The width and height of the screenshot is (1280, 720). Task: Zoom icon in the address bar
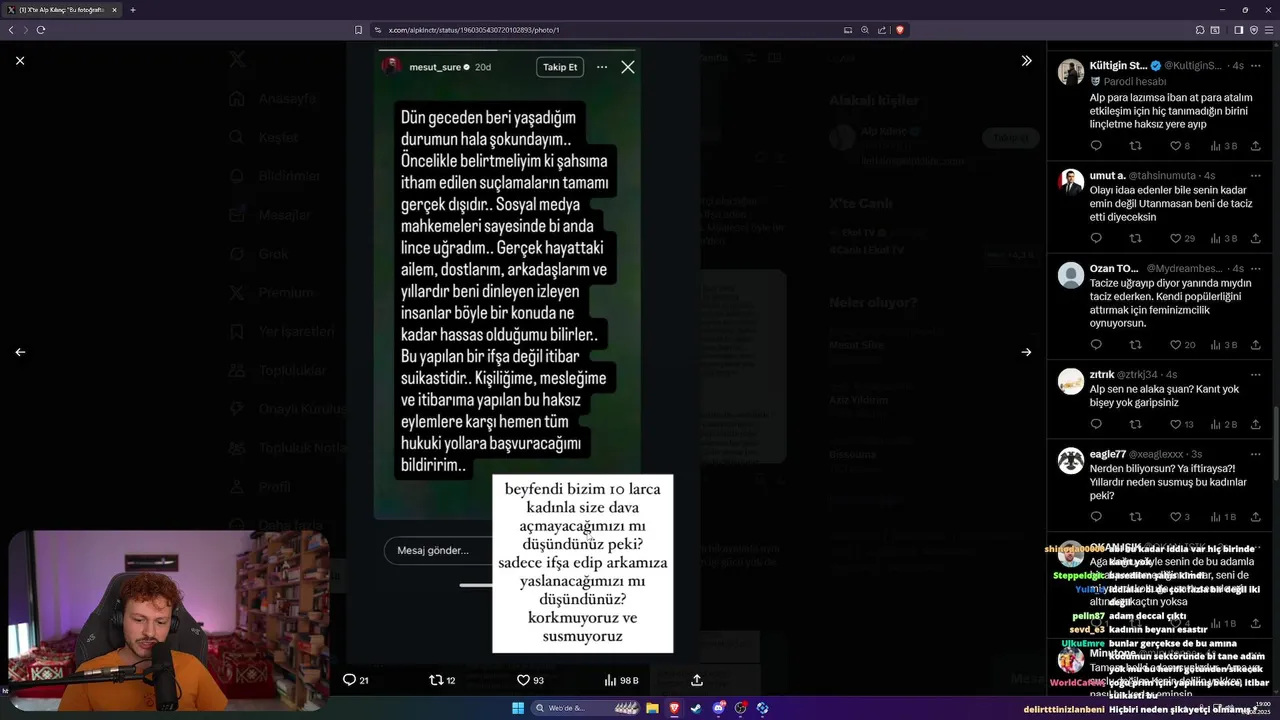click(x=865, y=30)
